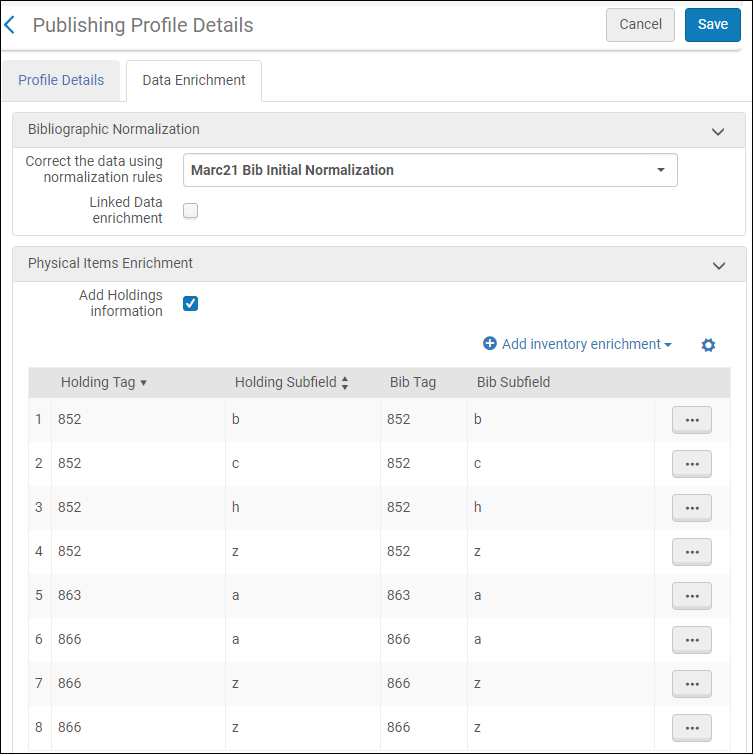Screen dimensions: 753x754
Task: Select the Data Enrichment tab
Action: coord(194,80)
